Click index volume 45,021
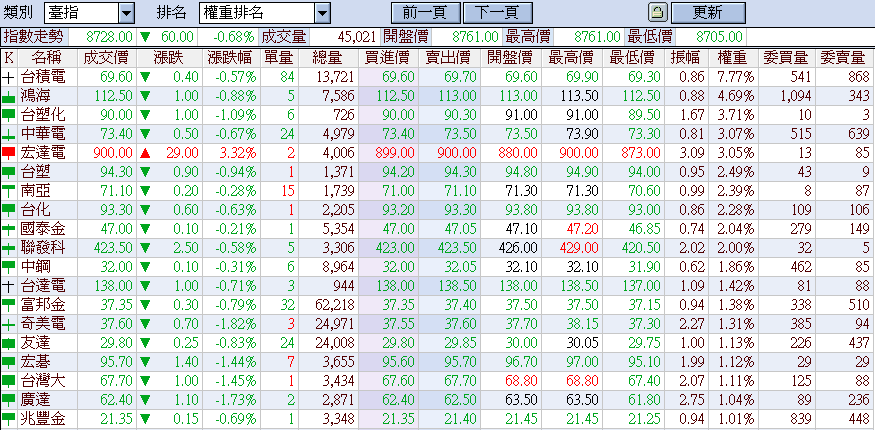 click(357, 37)
